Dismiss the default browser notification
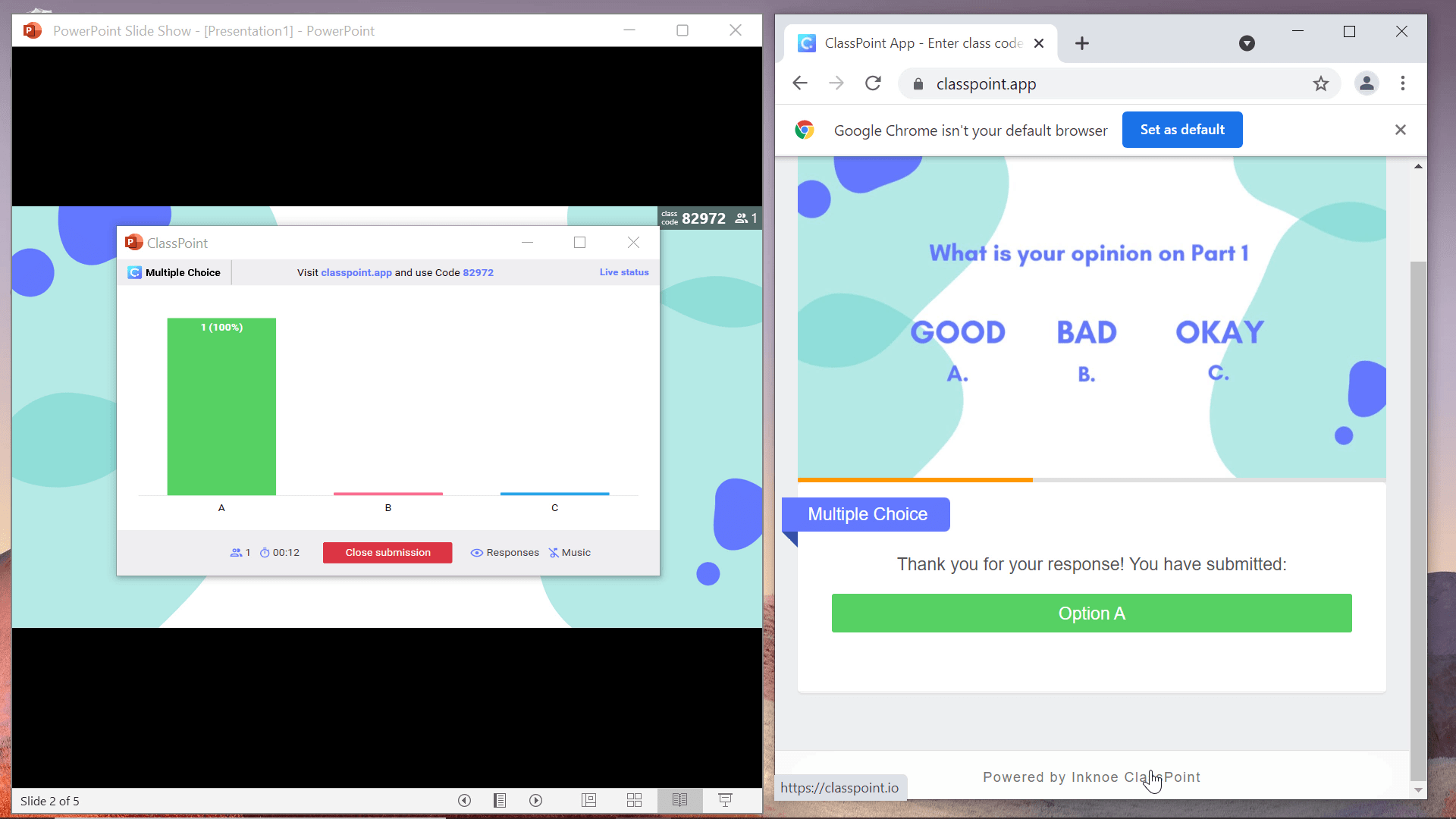Screen dimensions: 1456x819 point(1400,129)
